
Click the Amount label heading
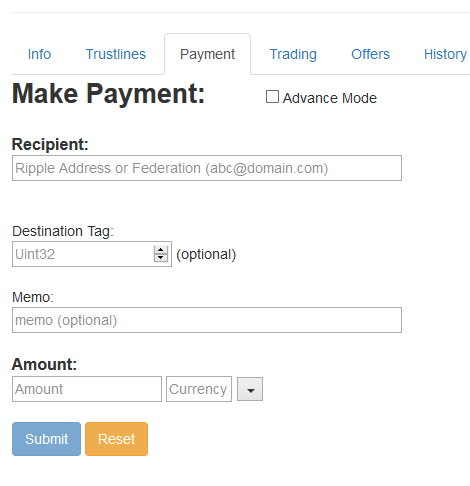click(44, 364)
